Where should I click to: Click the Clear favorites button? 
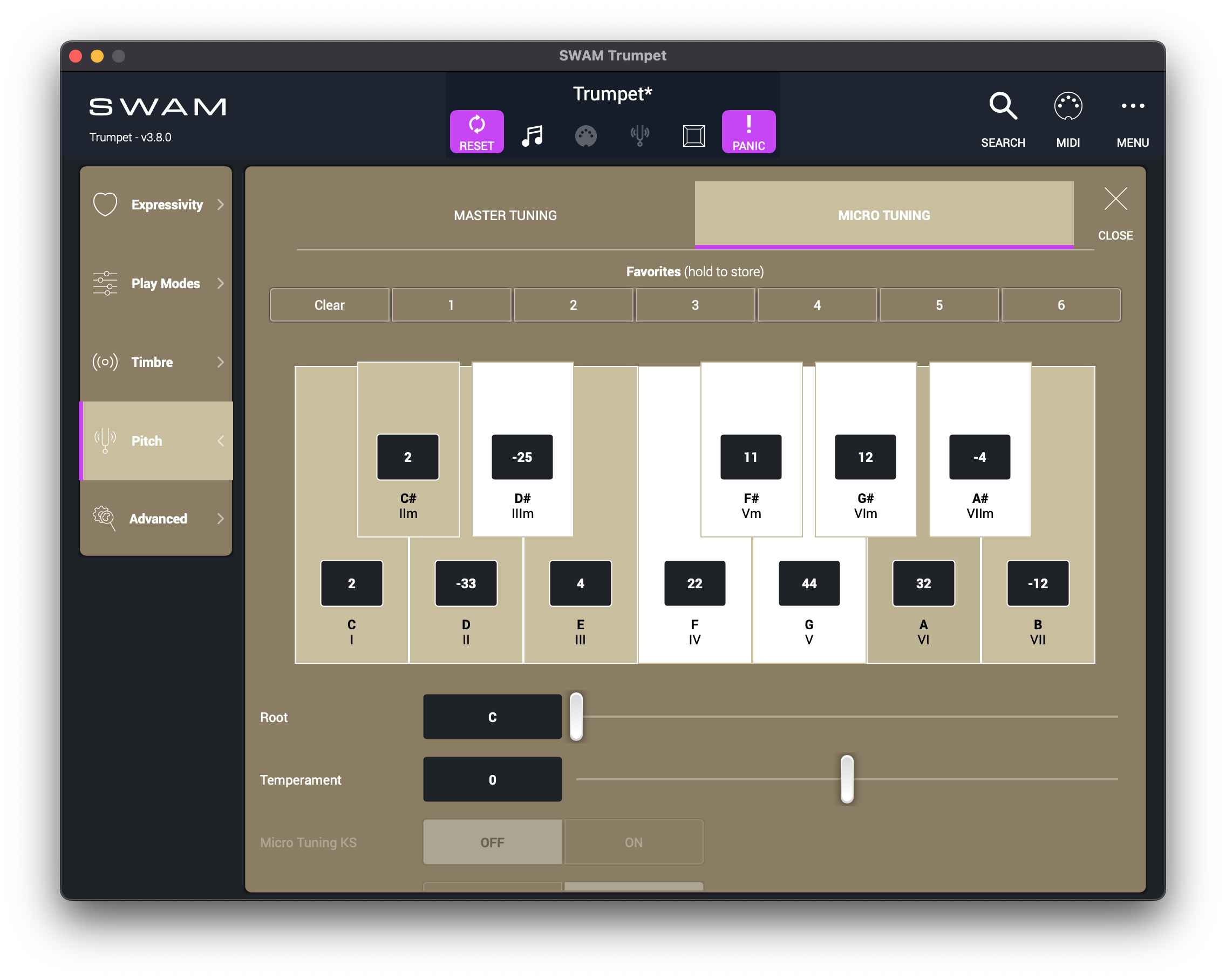coord(329,305)
